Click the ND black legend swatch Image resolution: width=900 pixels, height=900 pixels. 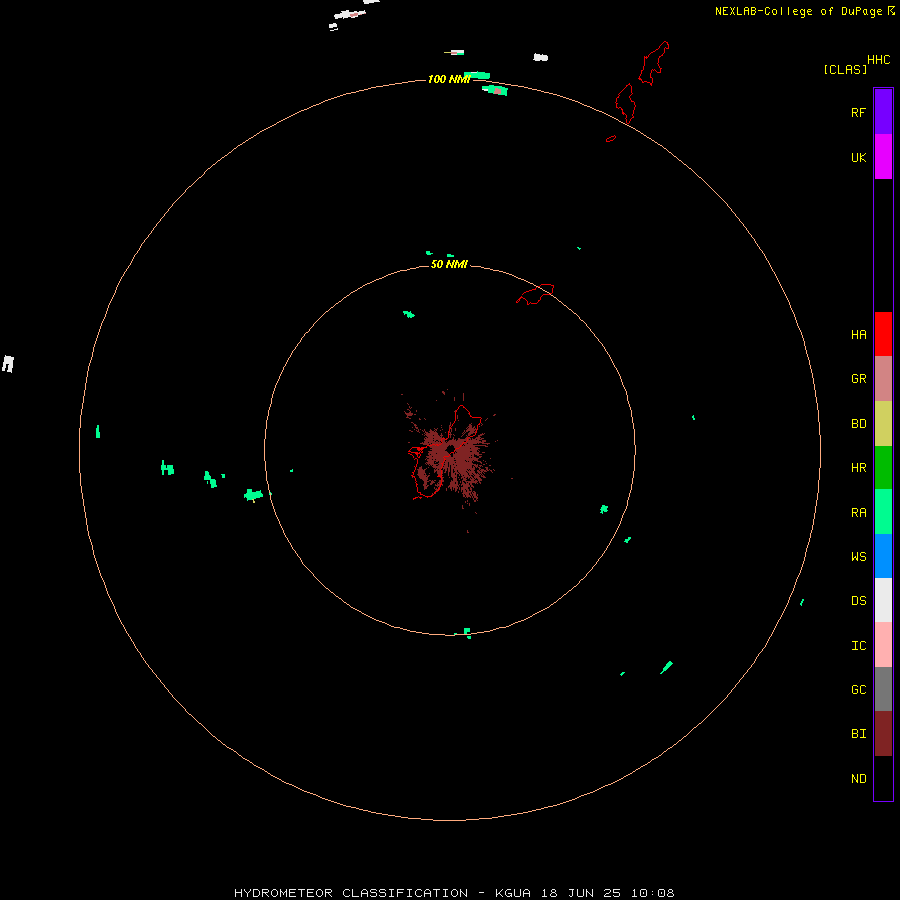[883, 778]
